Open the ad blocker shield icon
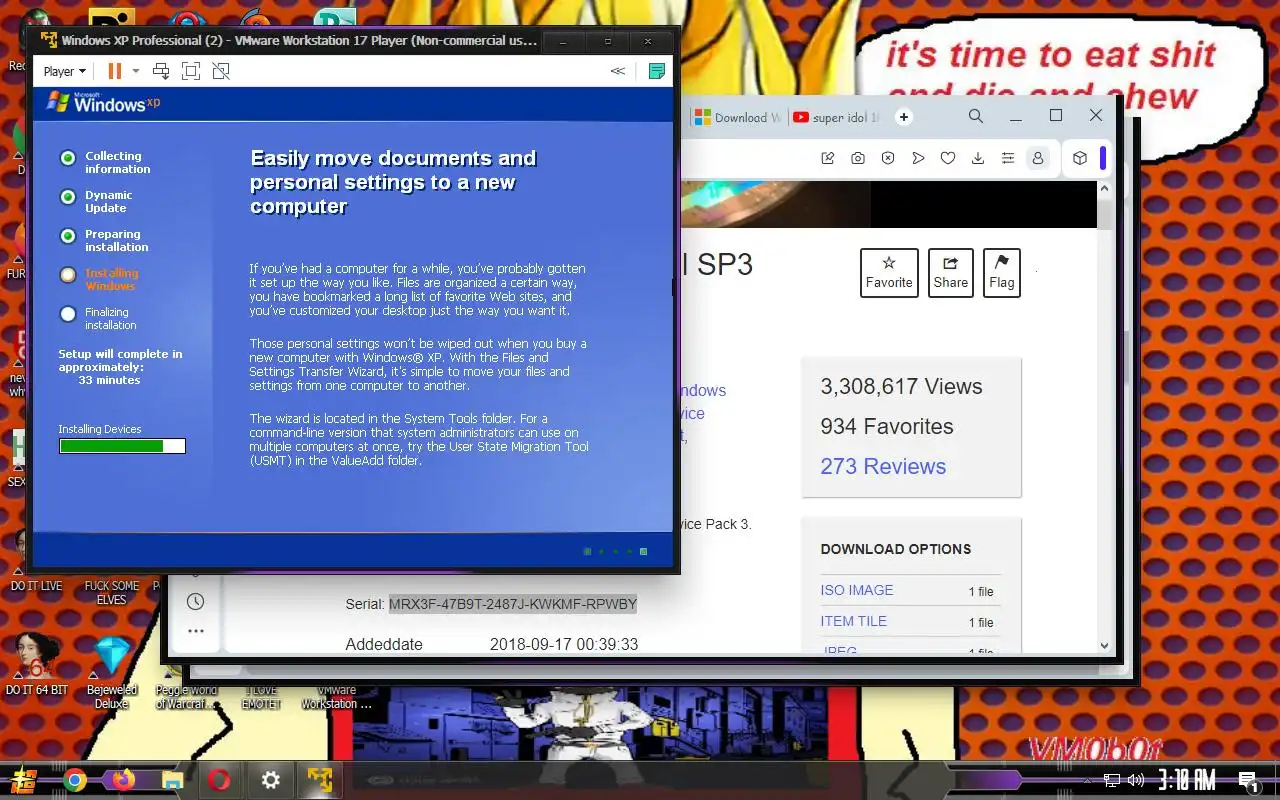Image resolution: width=1280 pixels, height=800 pixels. pos(888,158)
